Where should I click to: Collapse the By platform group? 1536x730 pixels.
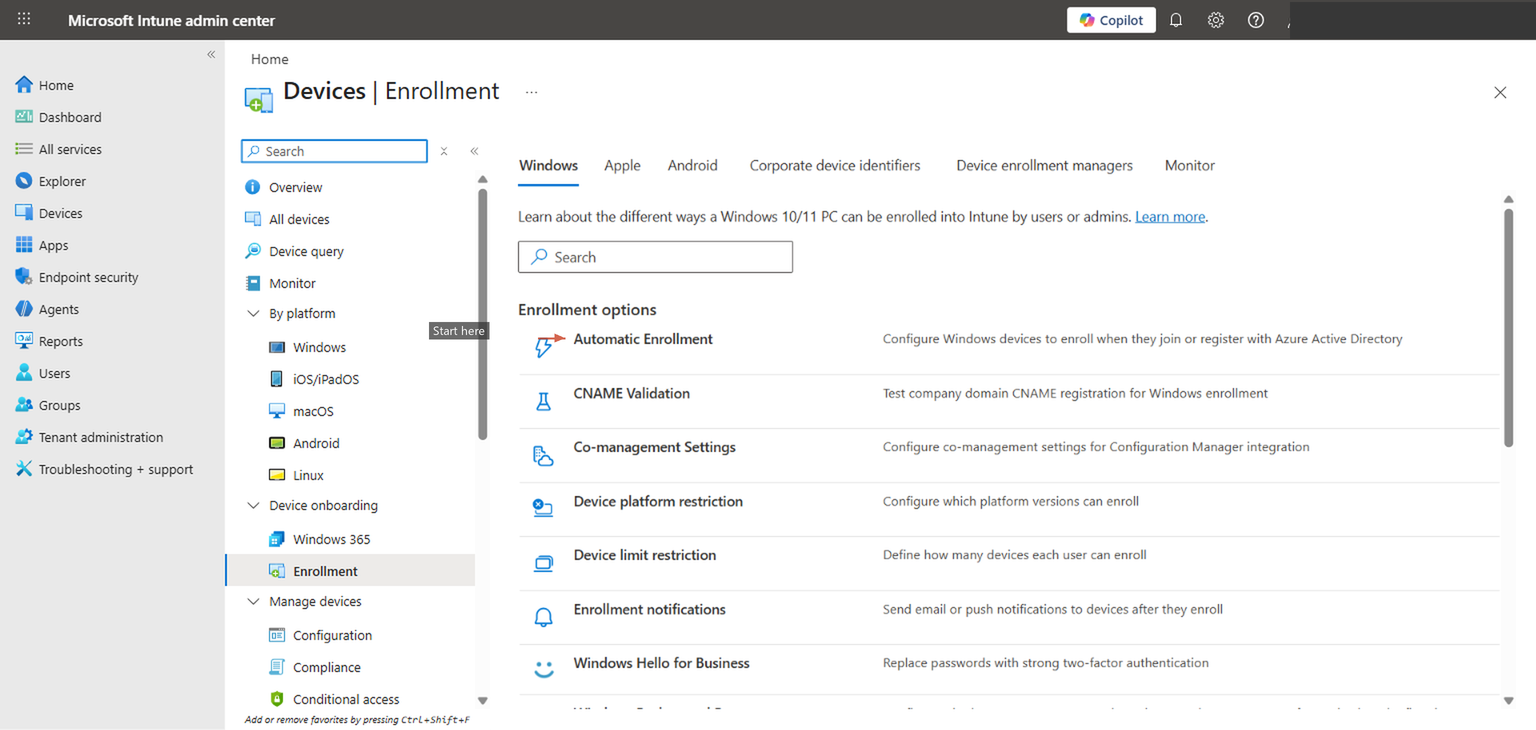[253, 313]
